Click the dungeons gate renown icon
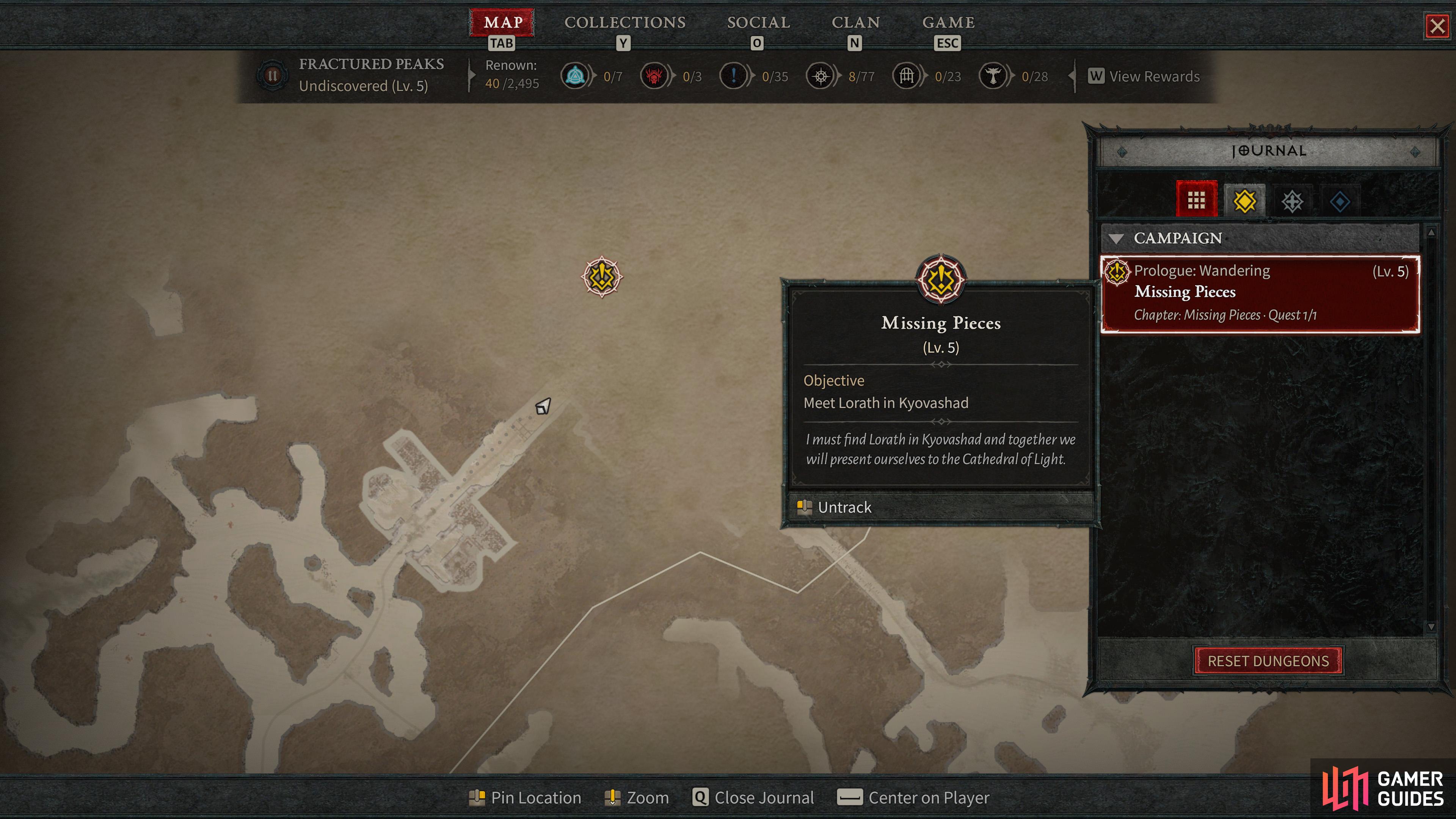1456x819 pixels. (907, 76)
